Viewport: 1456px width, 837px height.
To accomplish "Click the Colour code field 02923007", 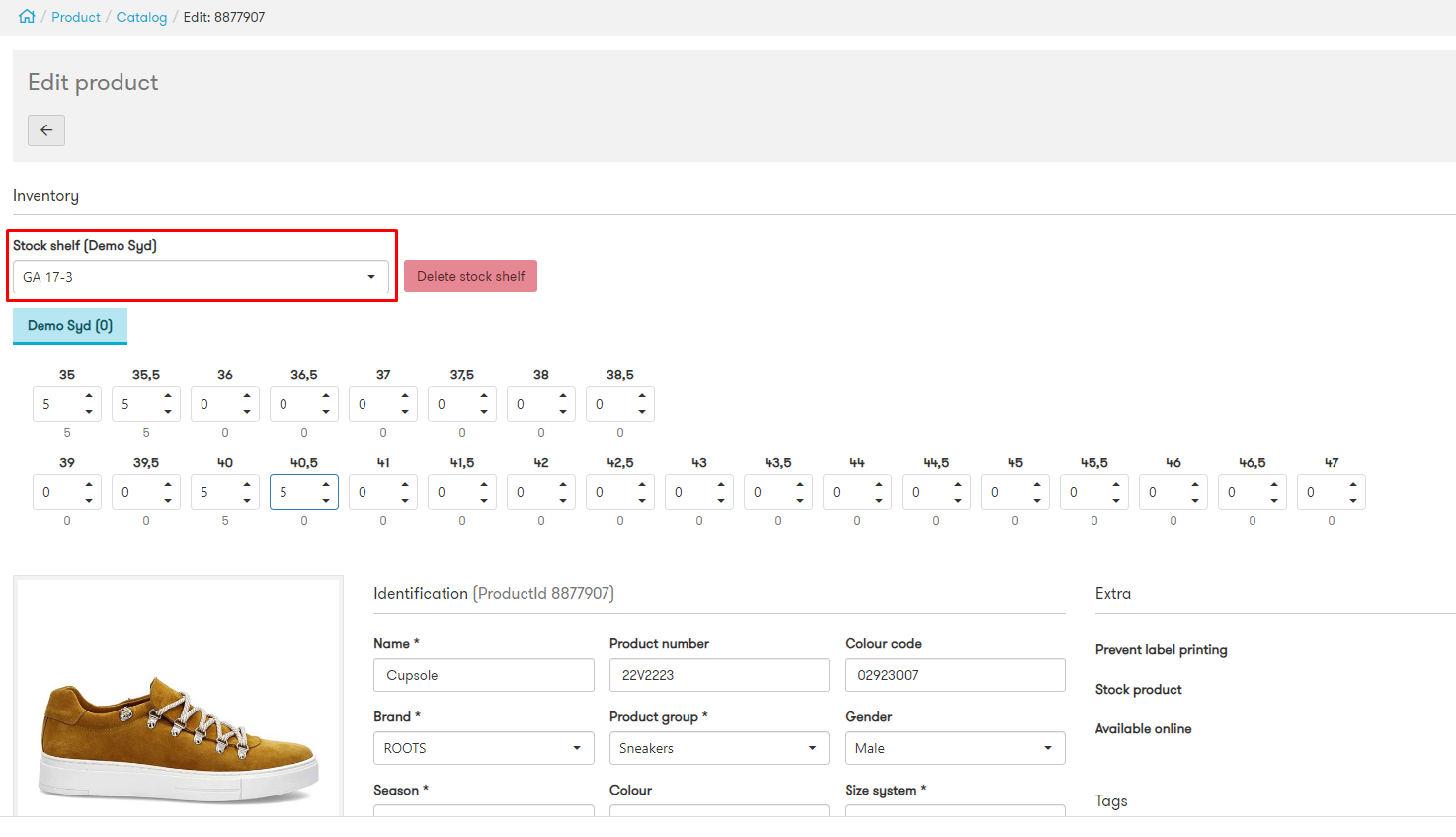I will (955, 675).
